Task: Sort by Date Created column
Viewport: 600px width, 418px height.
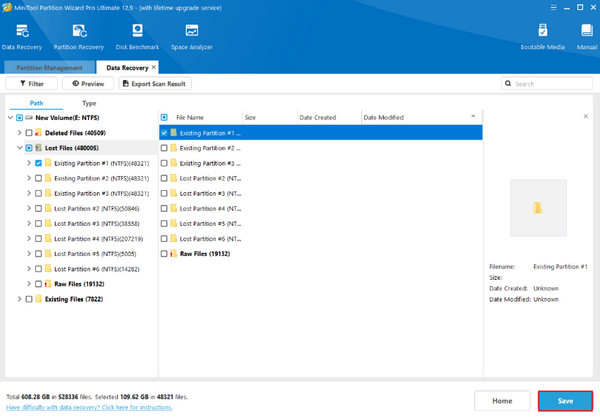Action: (x=318, y=118)
